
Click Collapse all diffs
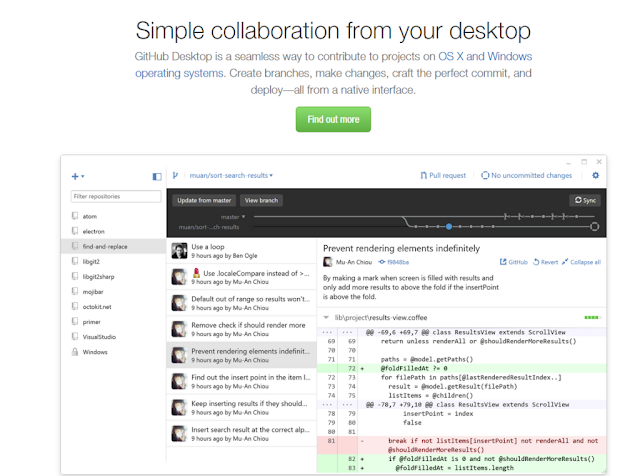[x=581, y=262]
